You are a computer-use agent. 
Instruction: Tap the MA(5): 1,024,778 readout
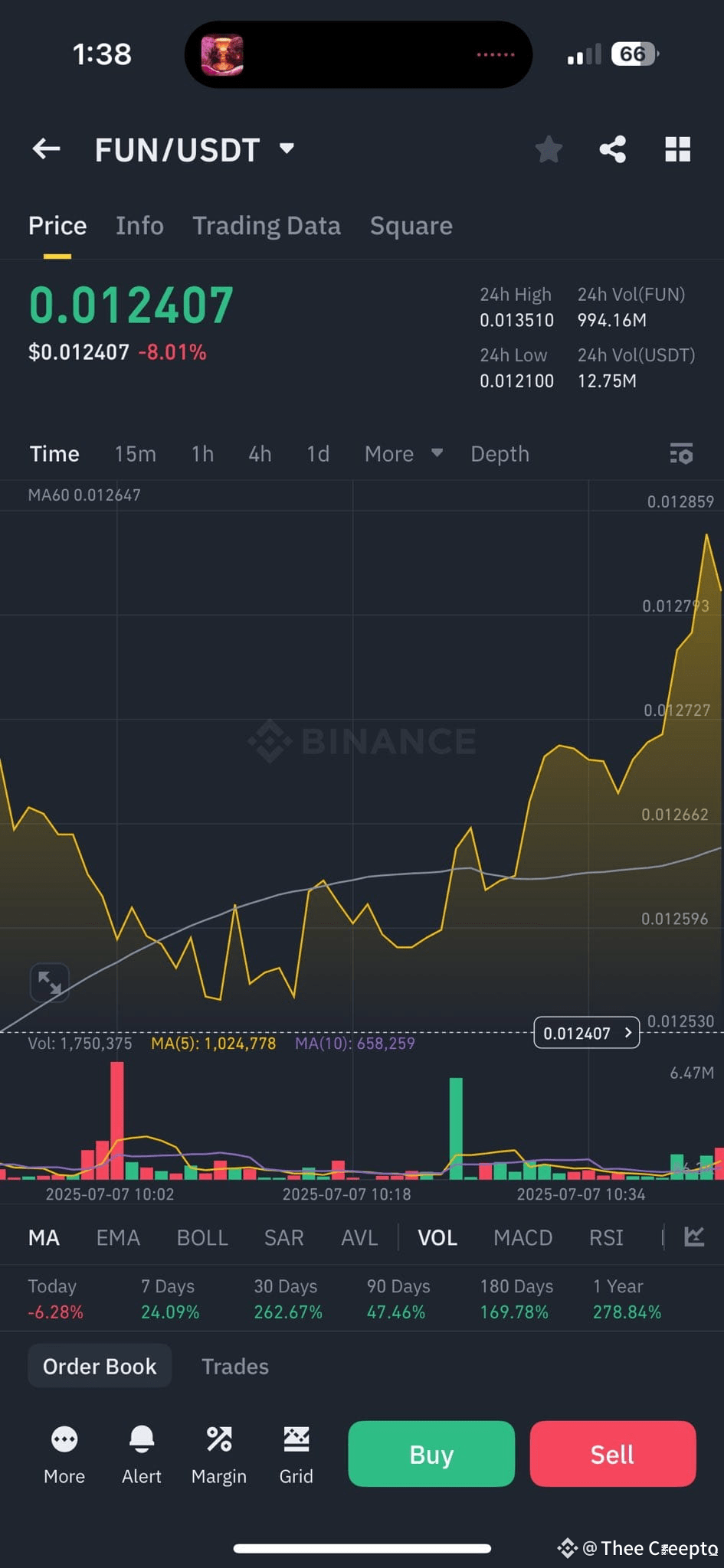click(213, 1043)
